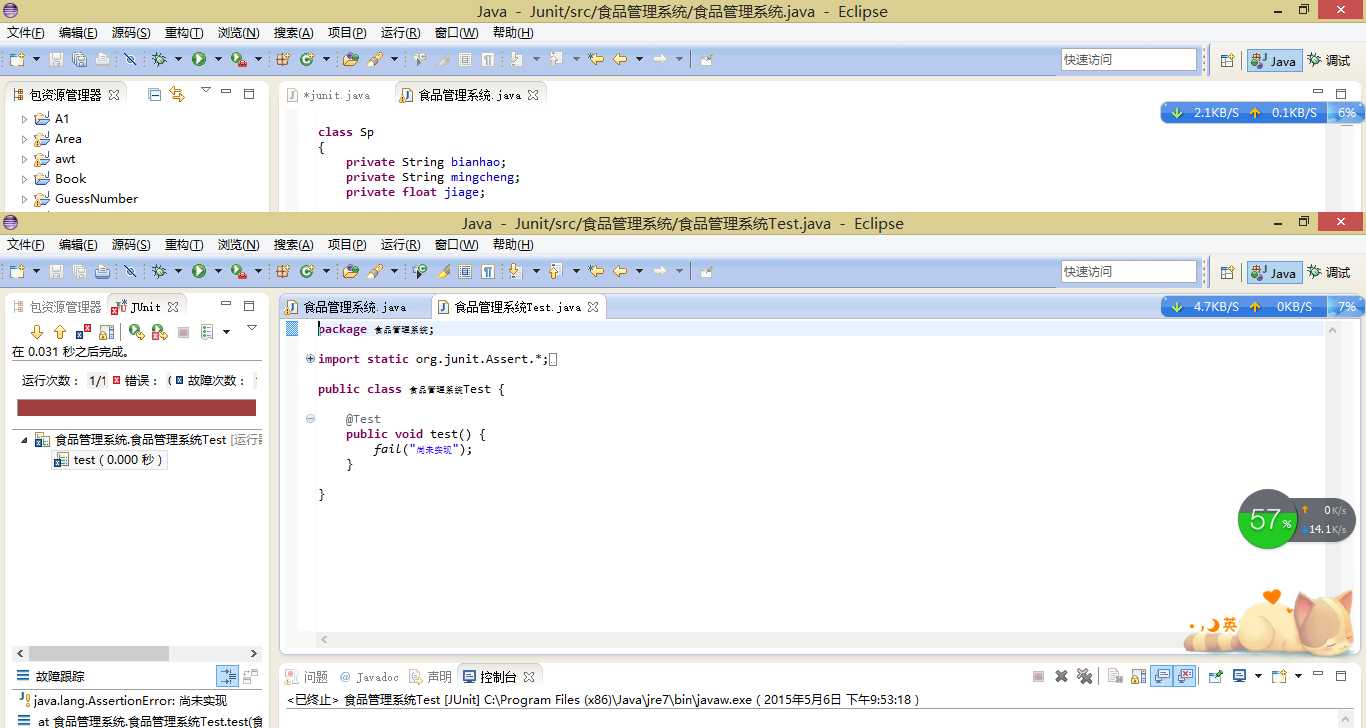The width and height of the screenshot is (1366, 728).
Task: Click New icon in lower window toolbar
Action: click(18, 271)
